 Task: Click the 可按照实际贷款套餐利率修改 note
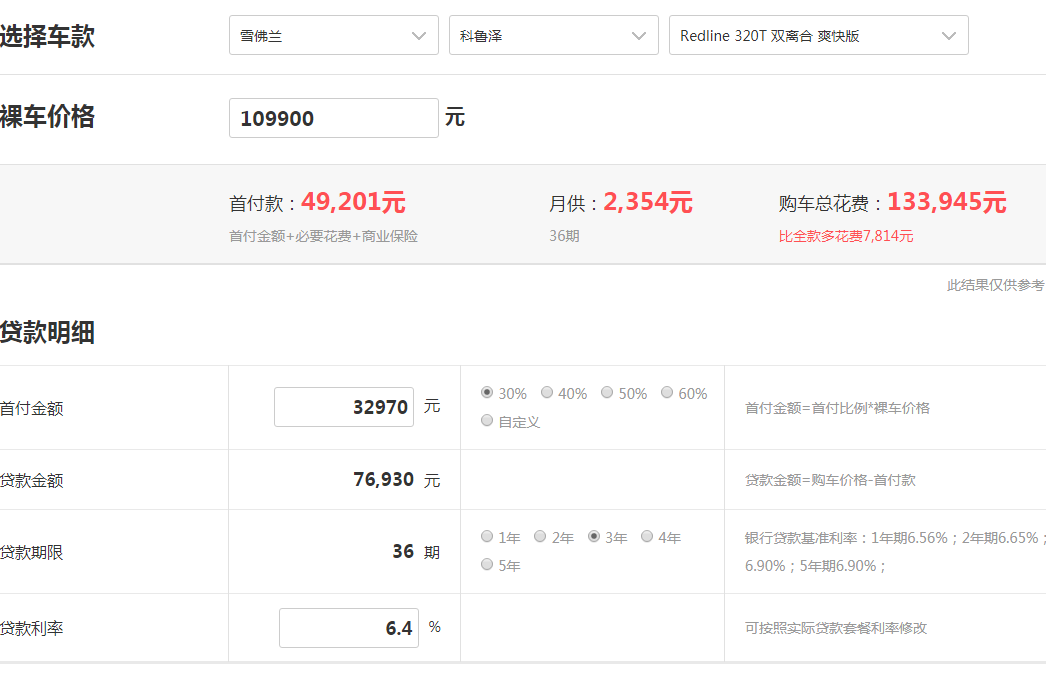tap(836, 628)
